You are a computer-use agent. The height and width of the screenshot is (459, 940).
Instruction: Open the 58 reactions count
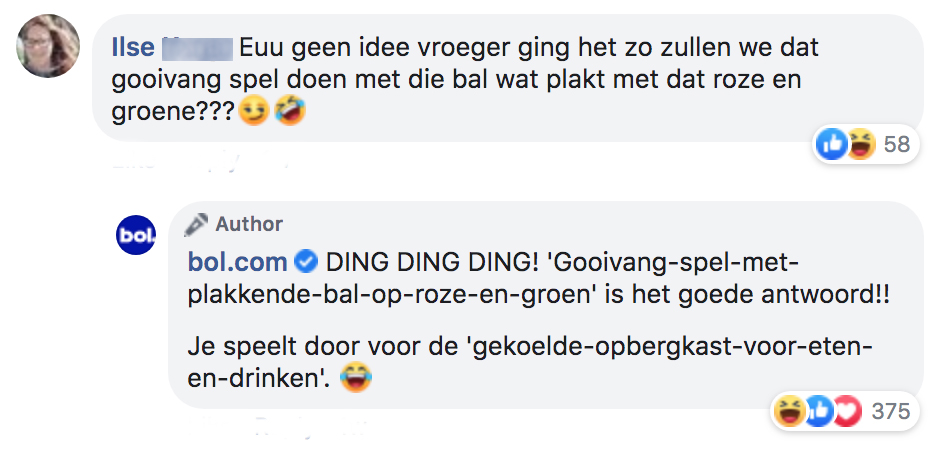[x=897, y=145]
